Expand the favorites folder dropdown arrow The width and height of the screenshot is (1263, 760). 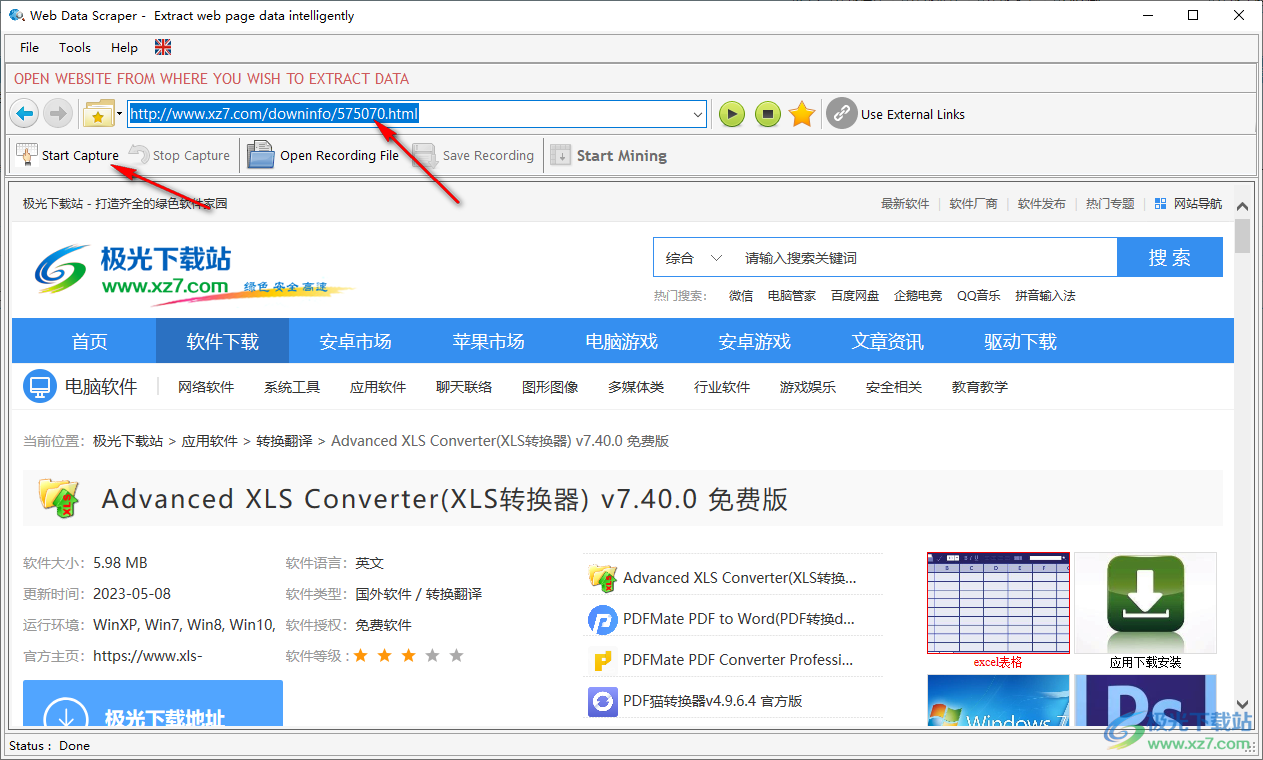point(120,114)
